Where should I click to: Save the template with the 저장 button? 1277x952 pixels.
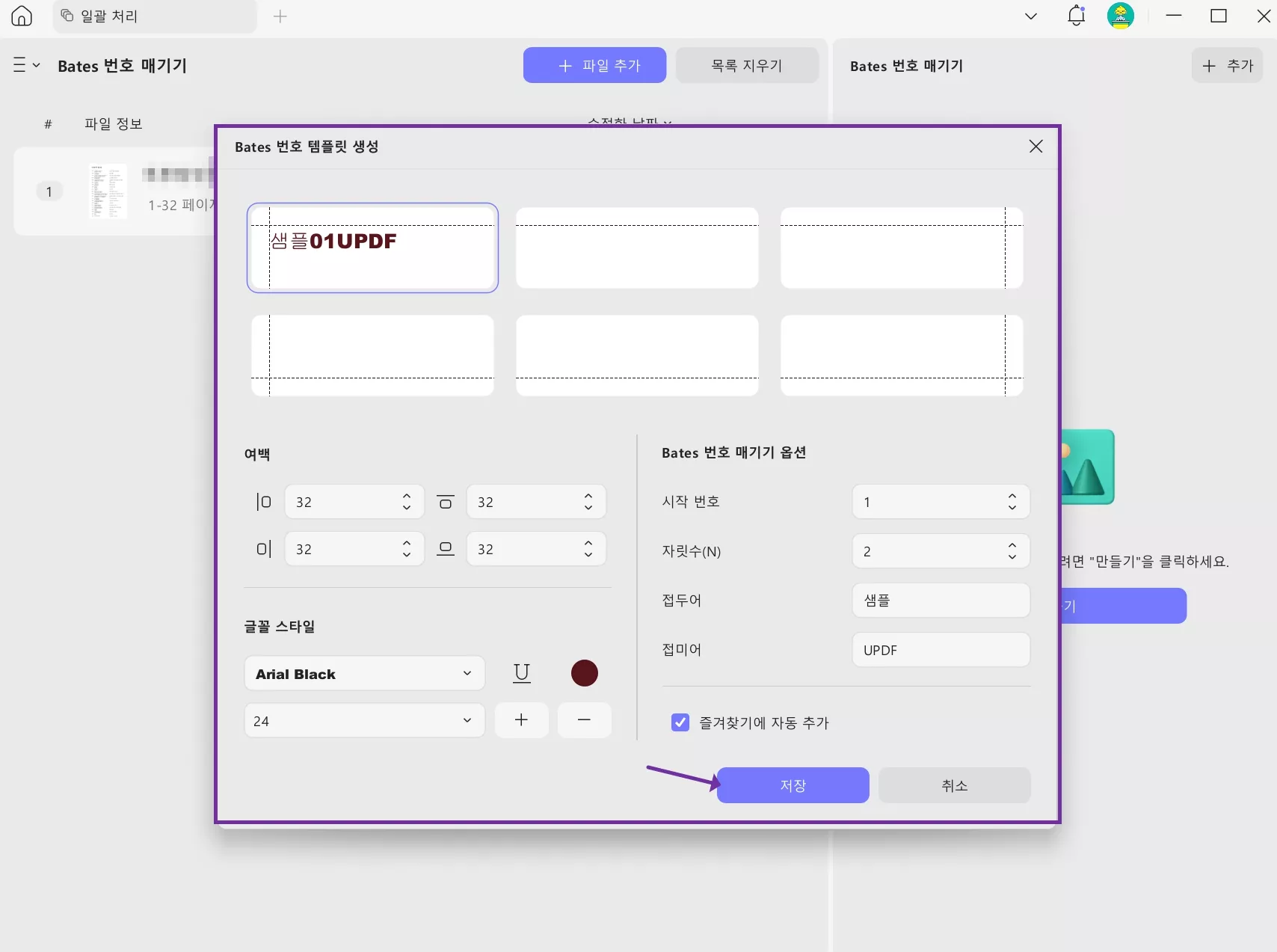coord(792,785)
